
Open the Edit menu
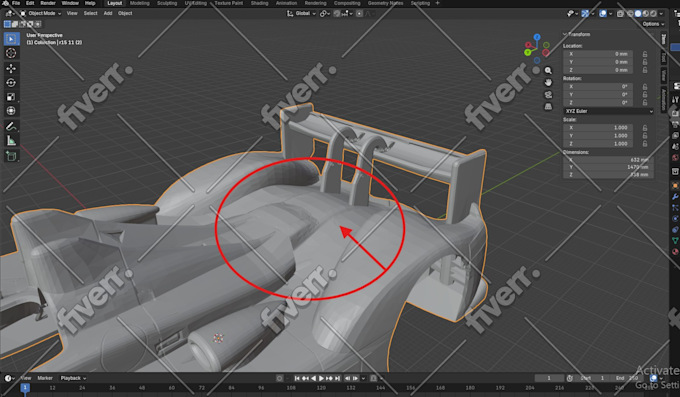[30, 3]
